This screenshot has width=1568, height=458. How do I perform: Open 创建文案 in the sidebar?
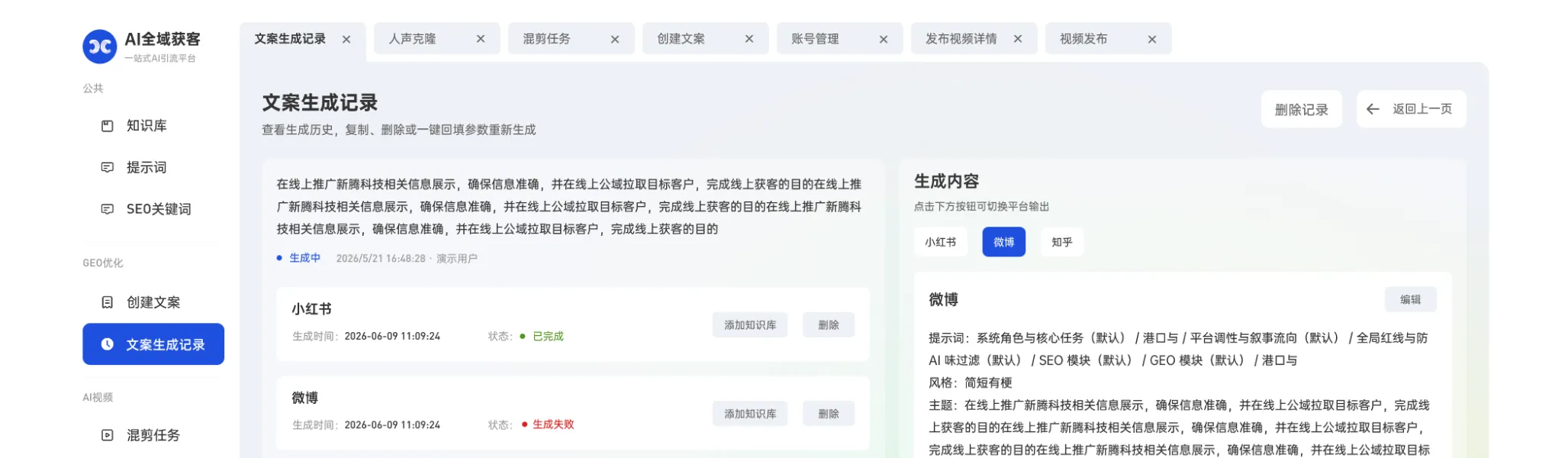coord(153,302)
